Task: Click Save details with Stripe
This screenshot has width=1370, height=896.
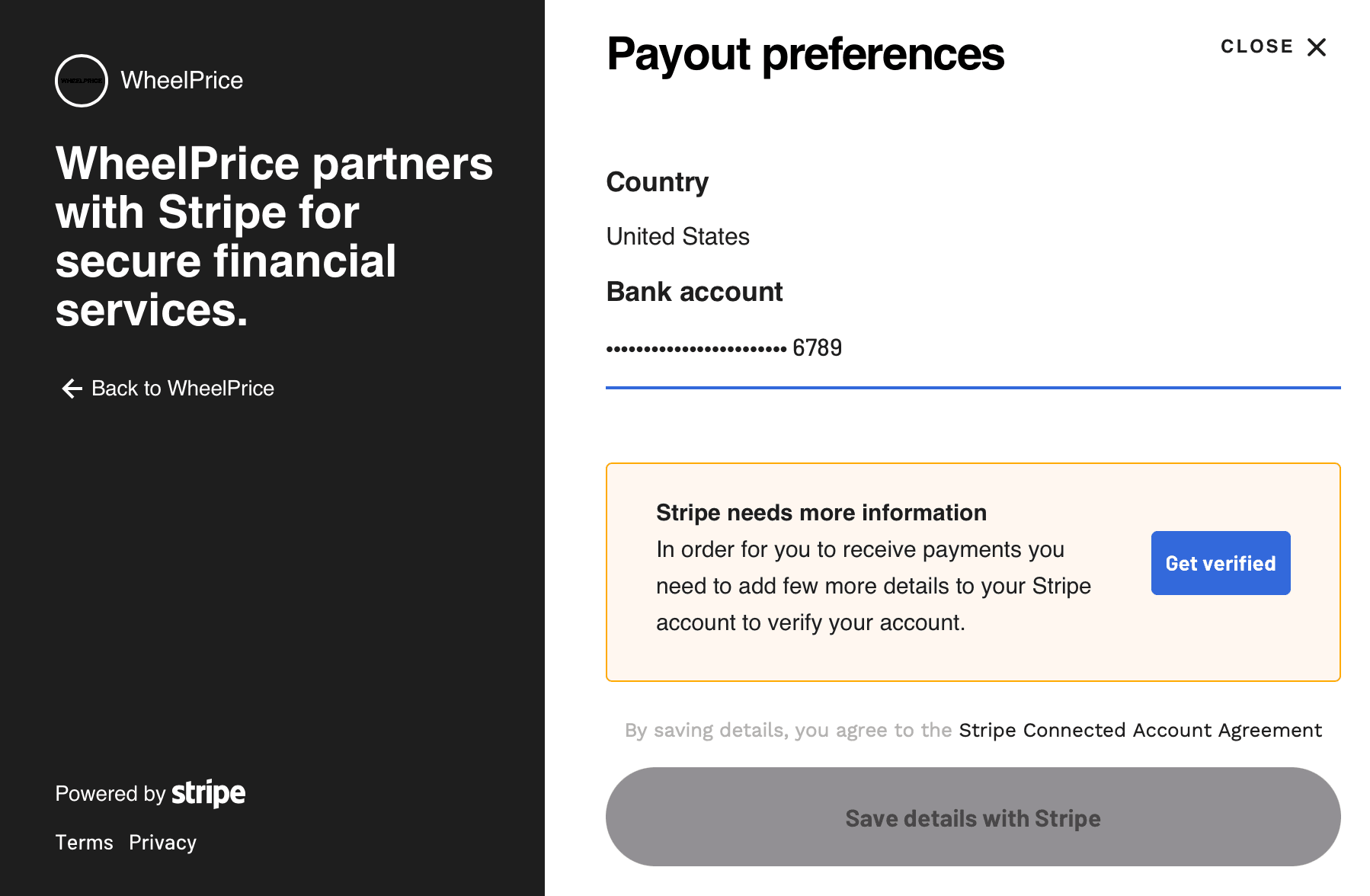Action: [x=972, y=818]
